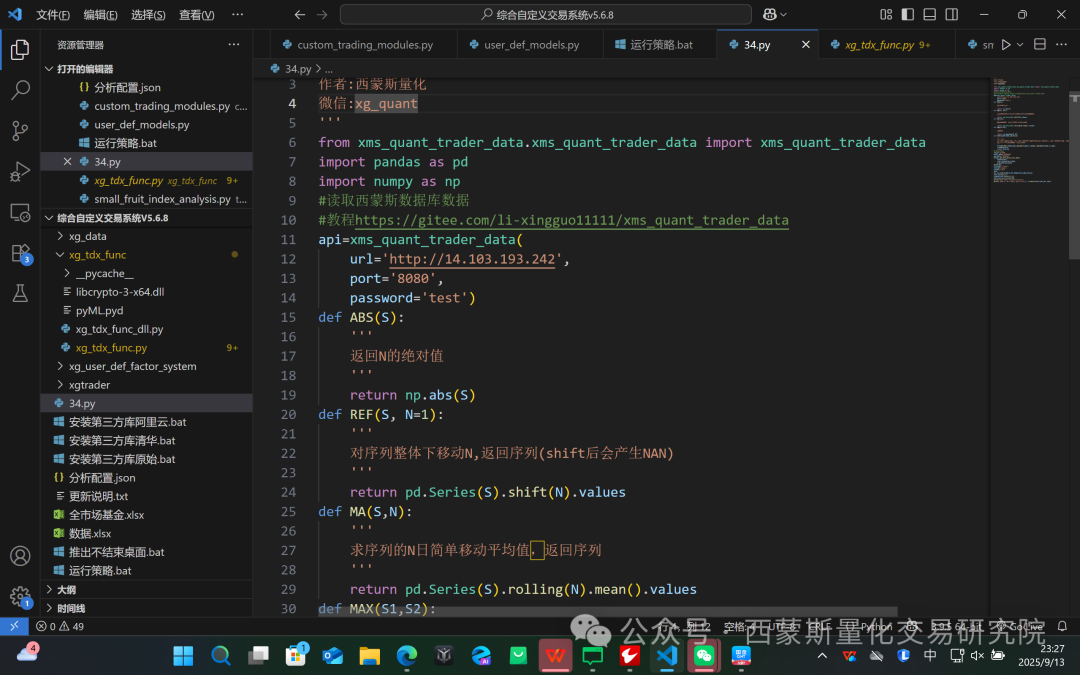Screen dimensions: 1080x675
Task: Click the command center search box
Action: (x=546, y=14)
